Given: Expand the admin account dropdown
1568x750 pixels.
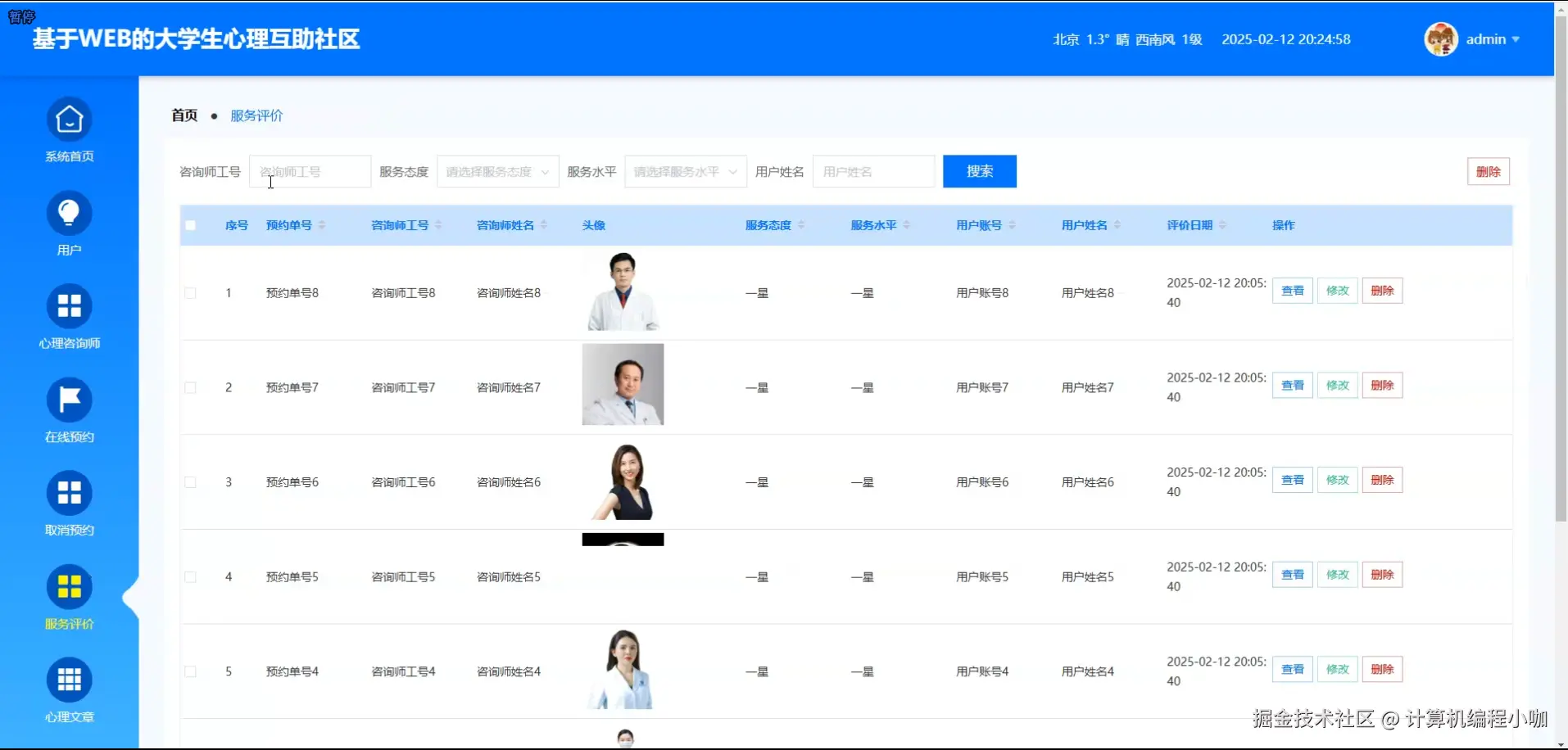Looking at the screenshot, I should tap(1517, 38).
